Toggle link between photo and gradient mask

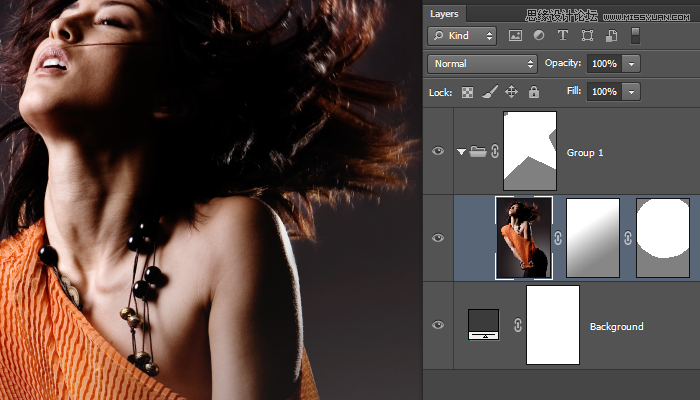click(558, 238)
